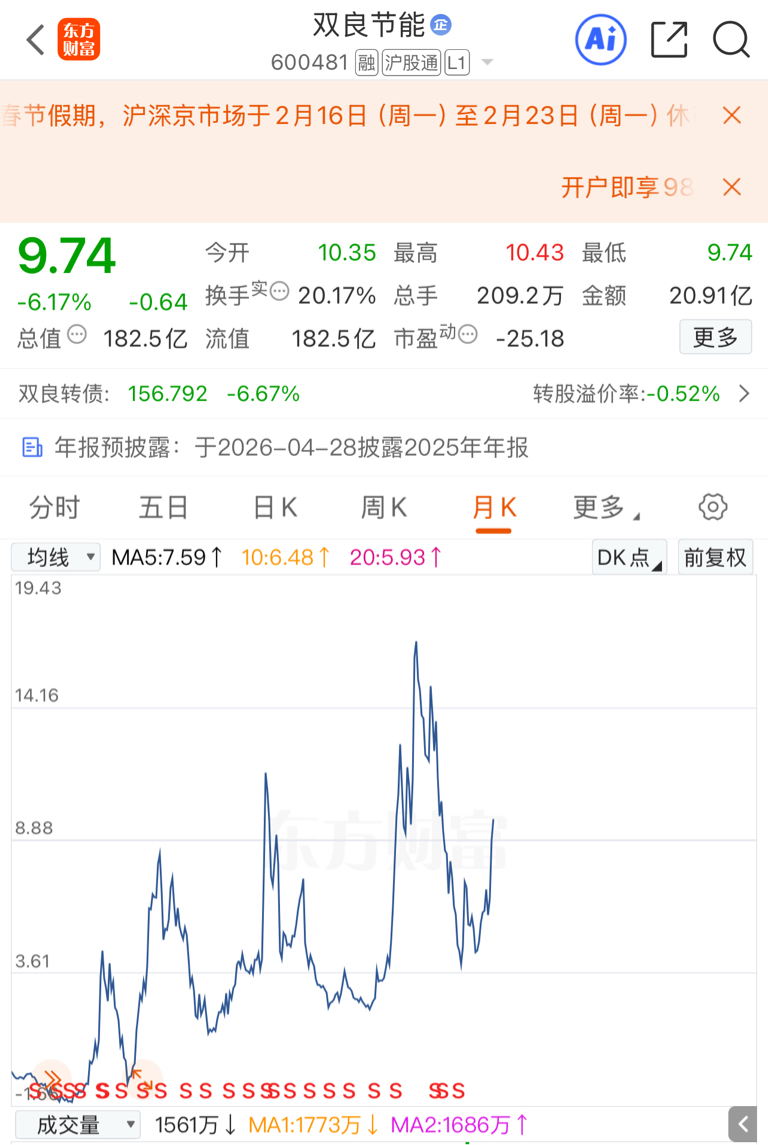Tap the 融 margin trading badge
Viewport: 768px width, 1145px height.
point(366,64)
